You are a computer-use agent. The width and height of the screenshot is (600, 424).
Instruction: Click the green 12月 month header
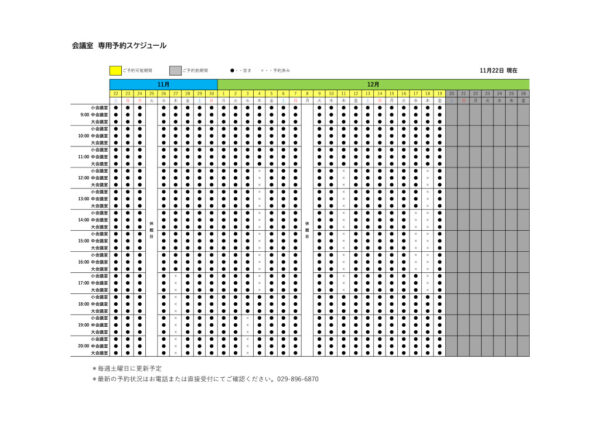373,84
